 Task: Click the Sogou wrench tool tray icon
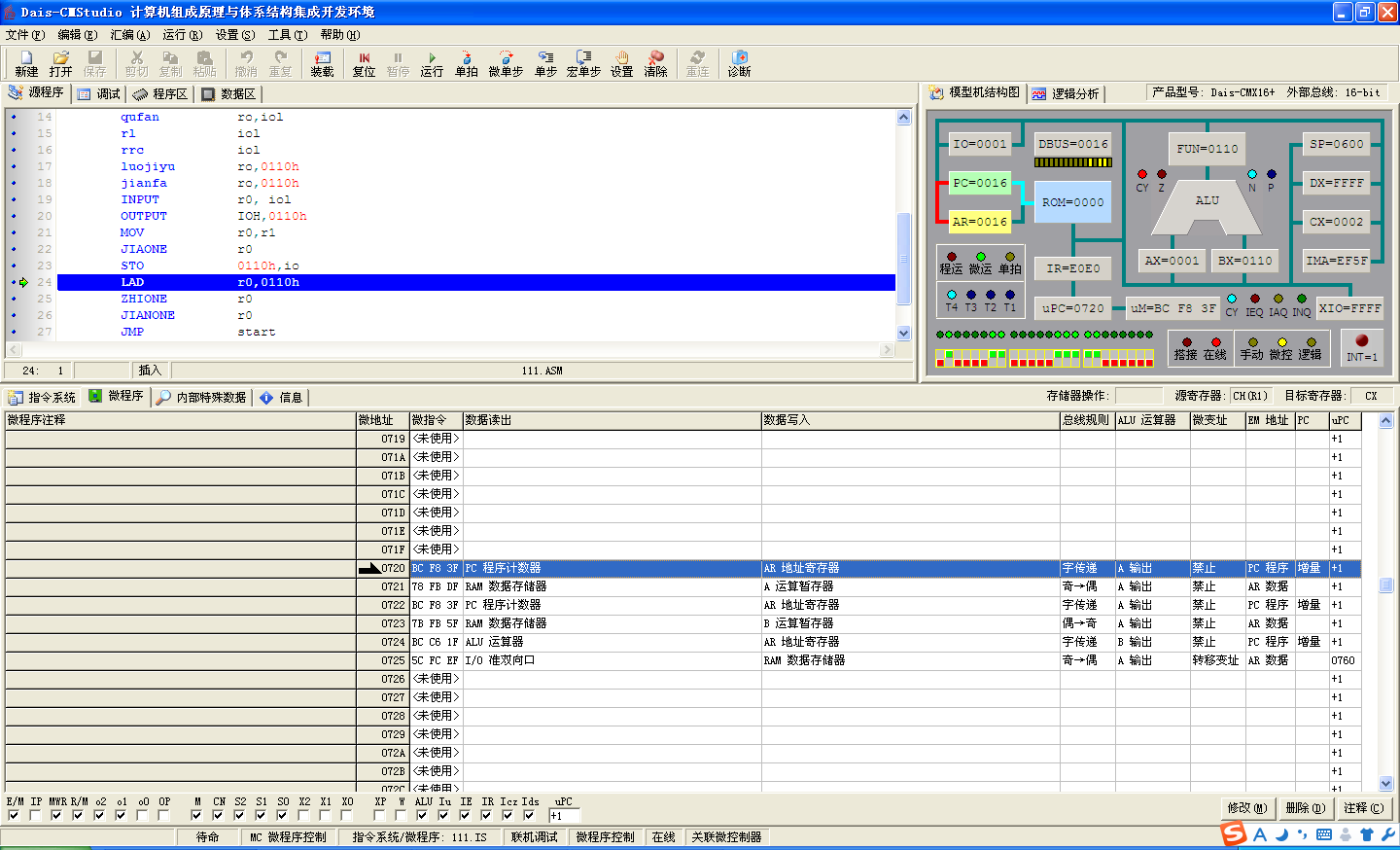click(1387, 834)
